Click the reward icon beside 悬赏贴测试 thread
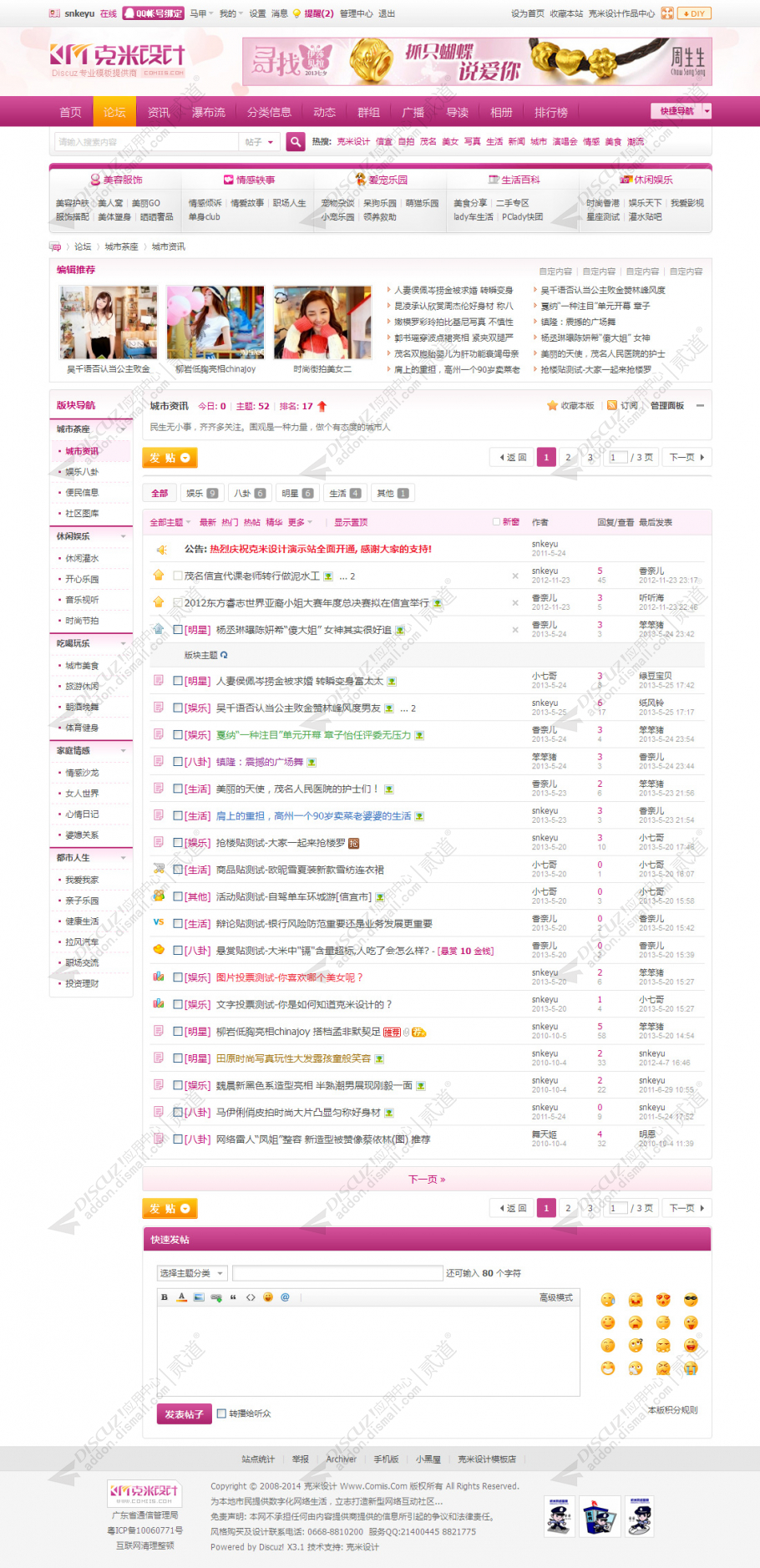760x1568 pixels. point(159,949)
